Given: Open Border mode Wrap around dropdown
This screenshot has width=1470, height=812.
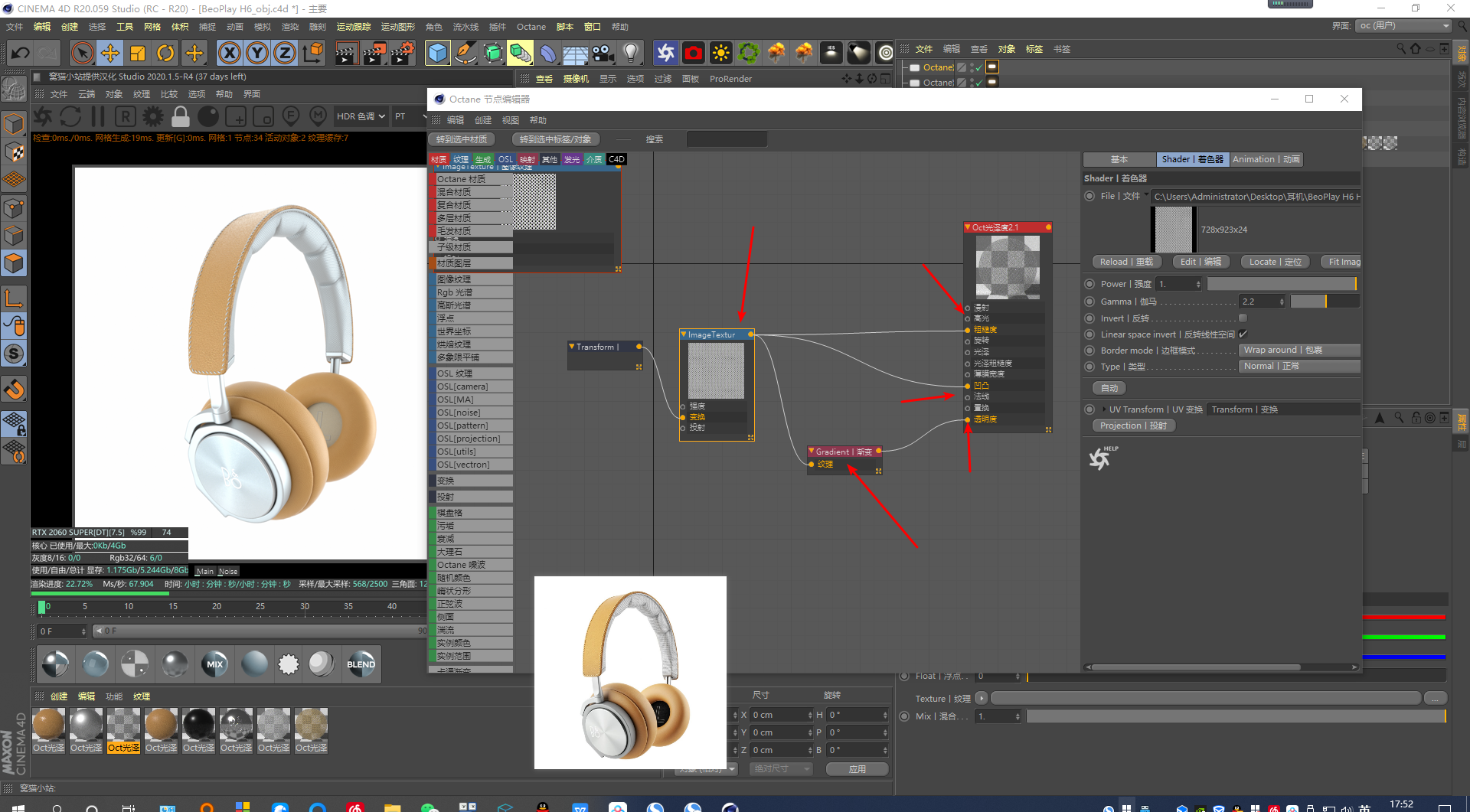Looking at the screenshot, I should [x=1298, y=351].
